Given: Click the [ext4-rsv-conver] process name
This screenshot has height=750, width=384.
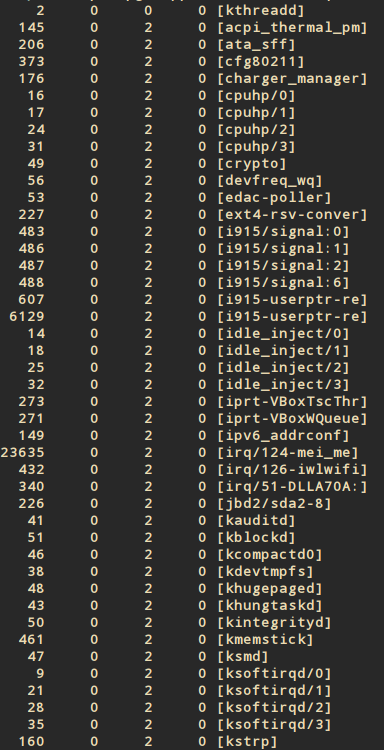Looking at the screenshot, I should point(292,215).
